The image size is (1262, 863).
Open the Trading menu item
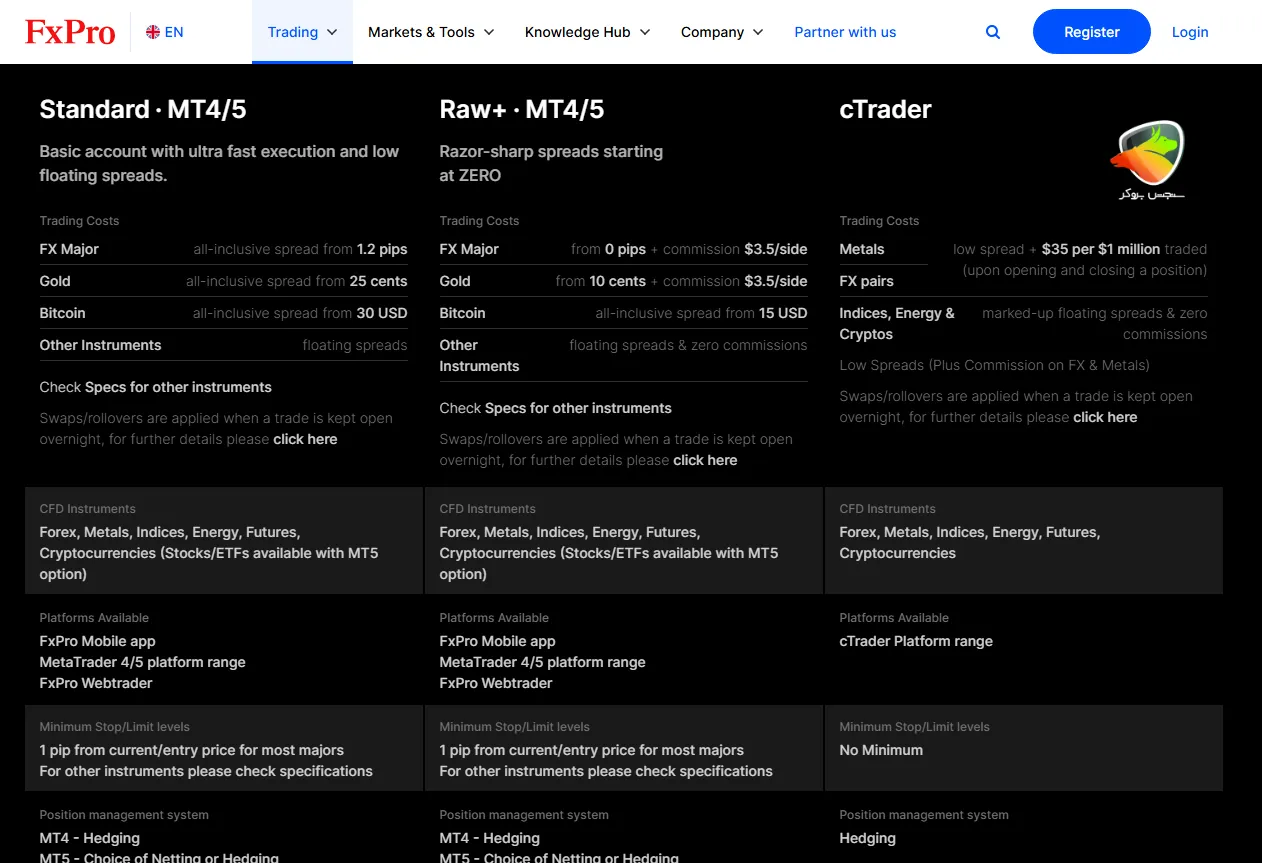(x=292, y=32)
